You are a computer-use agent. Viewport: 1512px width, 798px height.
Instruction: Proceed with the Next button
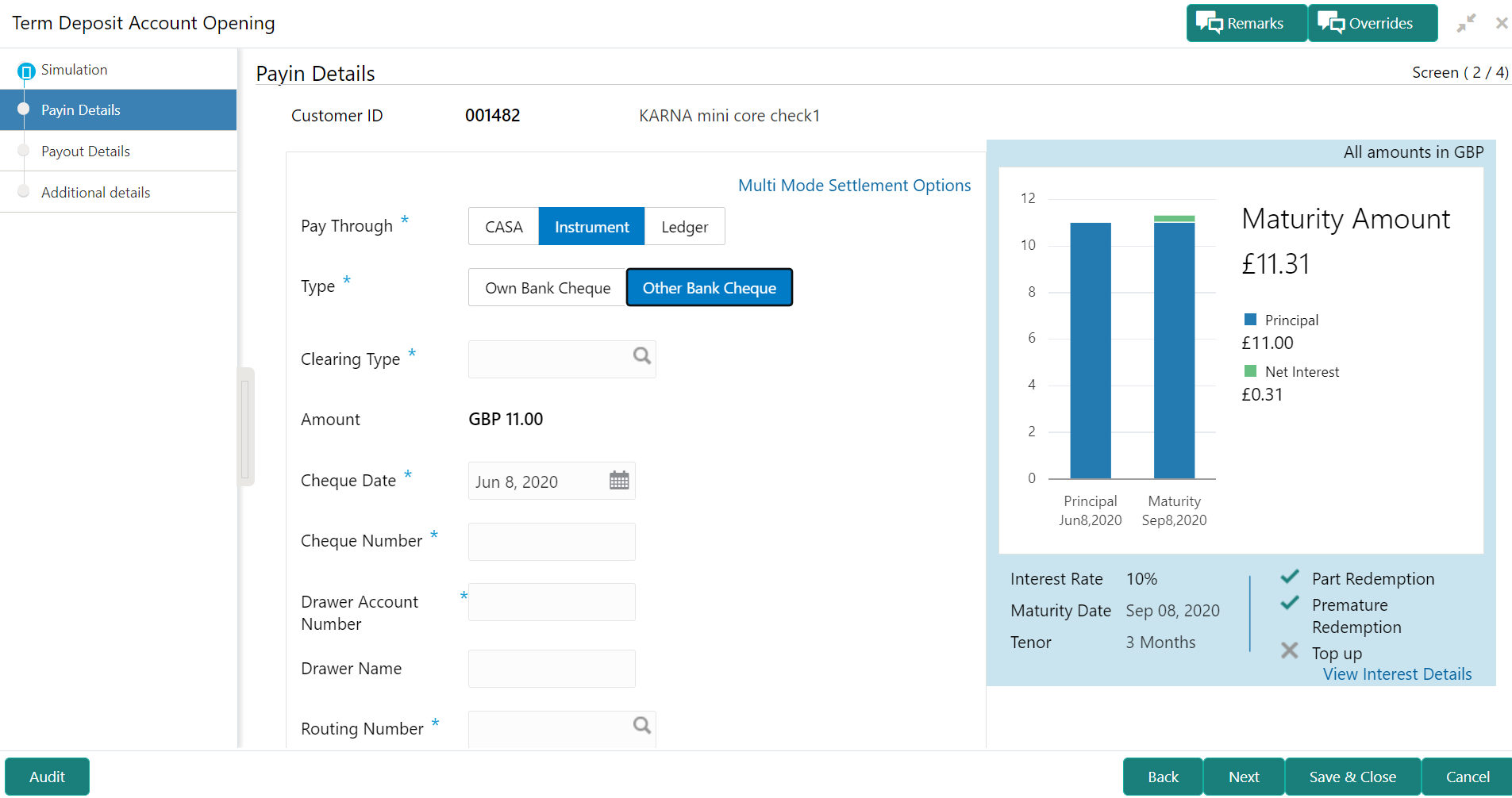click(1244, 777)
